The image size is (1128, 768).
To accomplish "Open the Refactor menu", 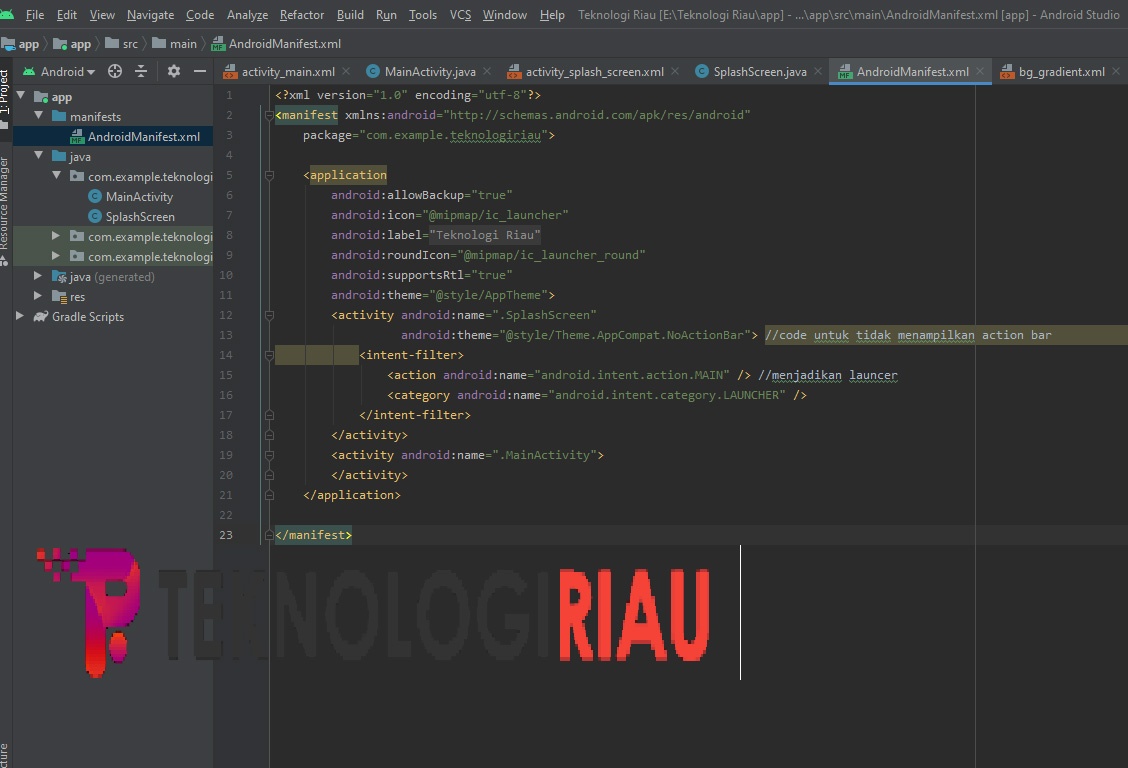I will pyautogui.click(x=301, y=15).
